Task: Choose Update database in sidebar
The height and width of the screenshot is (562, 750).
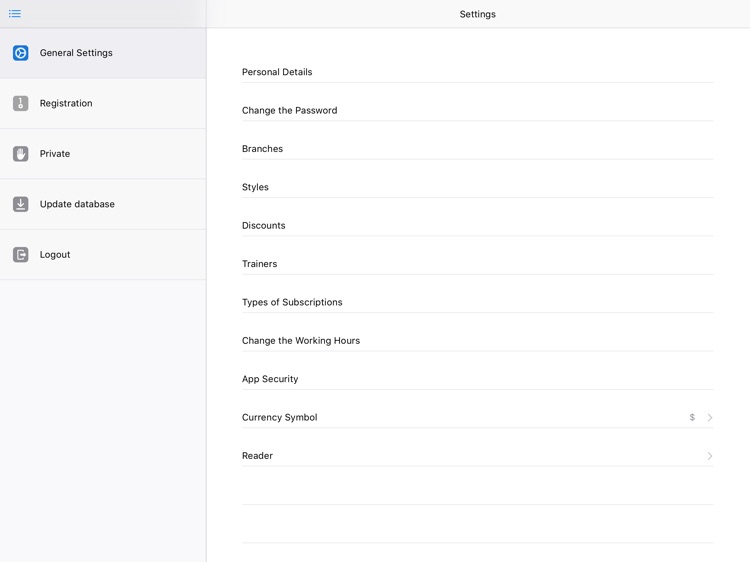Action: click(x=103, y=204)
